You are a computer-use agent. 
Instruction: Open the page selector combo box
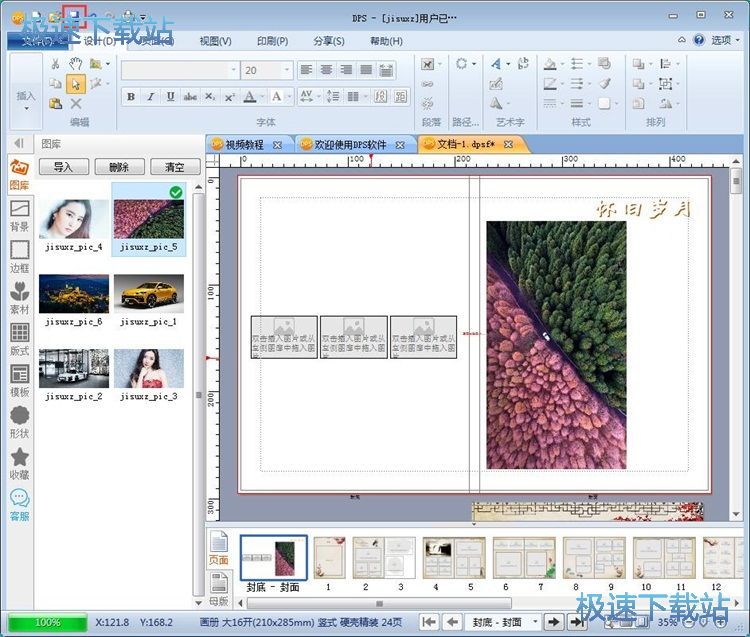(501, 622)
